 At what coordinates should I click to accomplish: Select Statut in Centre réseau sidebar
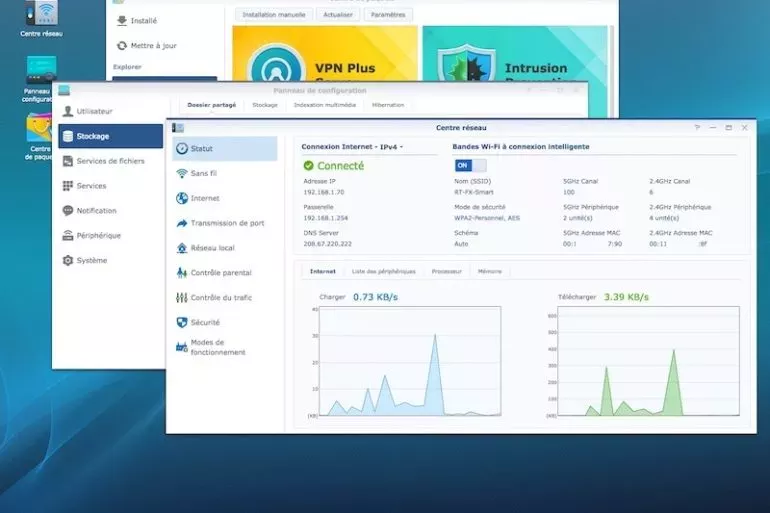click(x=225, y=148)
